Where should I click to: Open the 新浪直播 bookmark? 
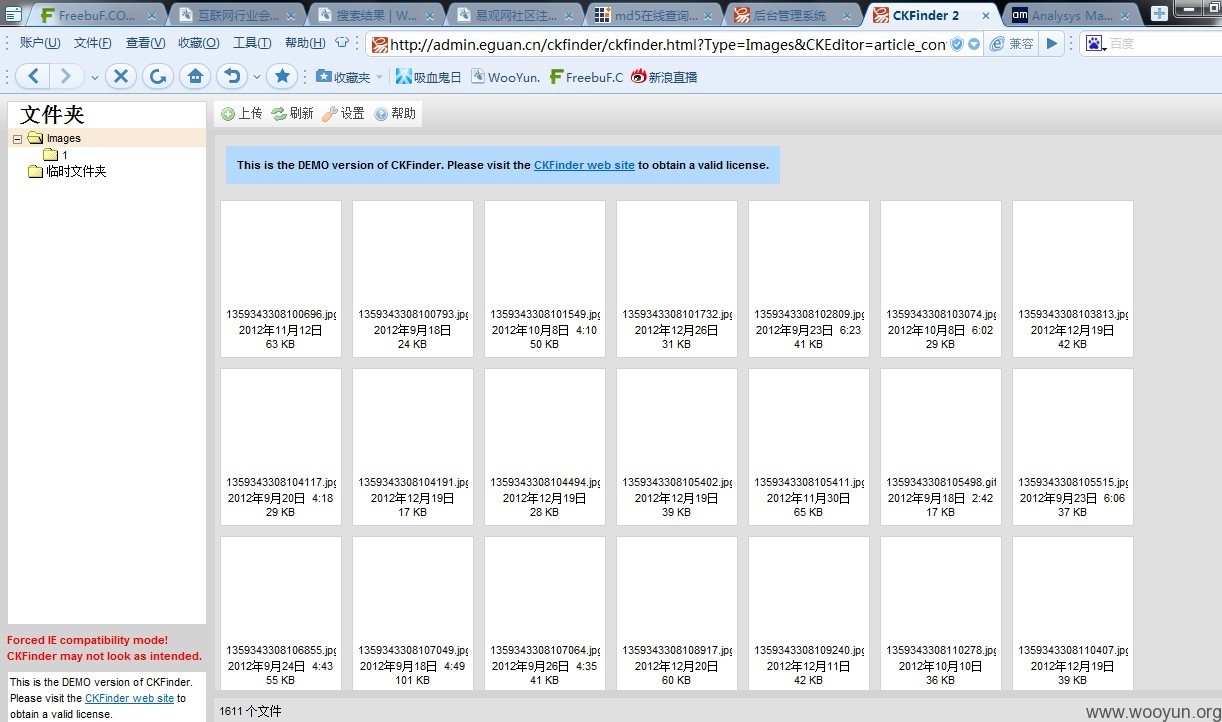tap(664, 77)
